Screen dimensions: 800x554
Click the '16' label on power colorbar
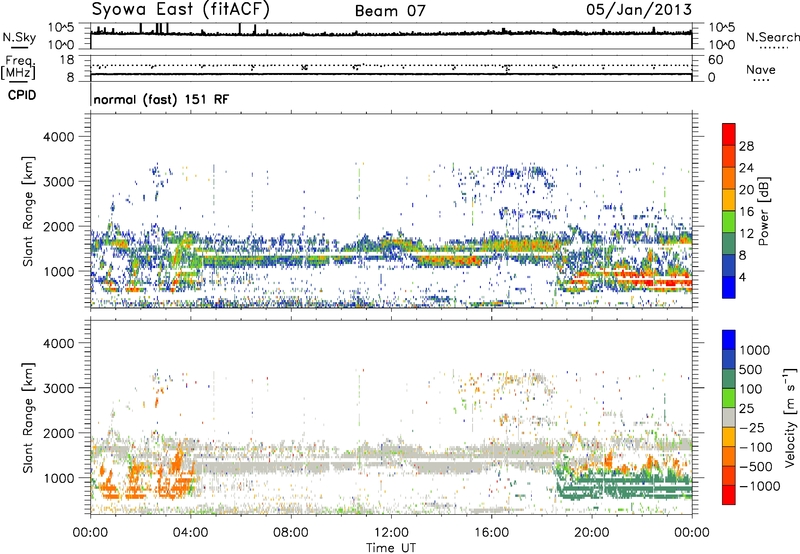coord(746,212)
